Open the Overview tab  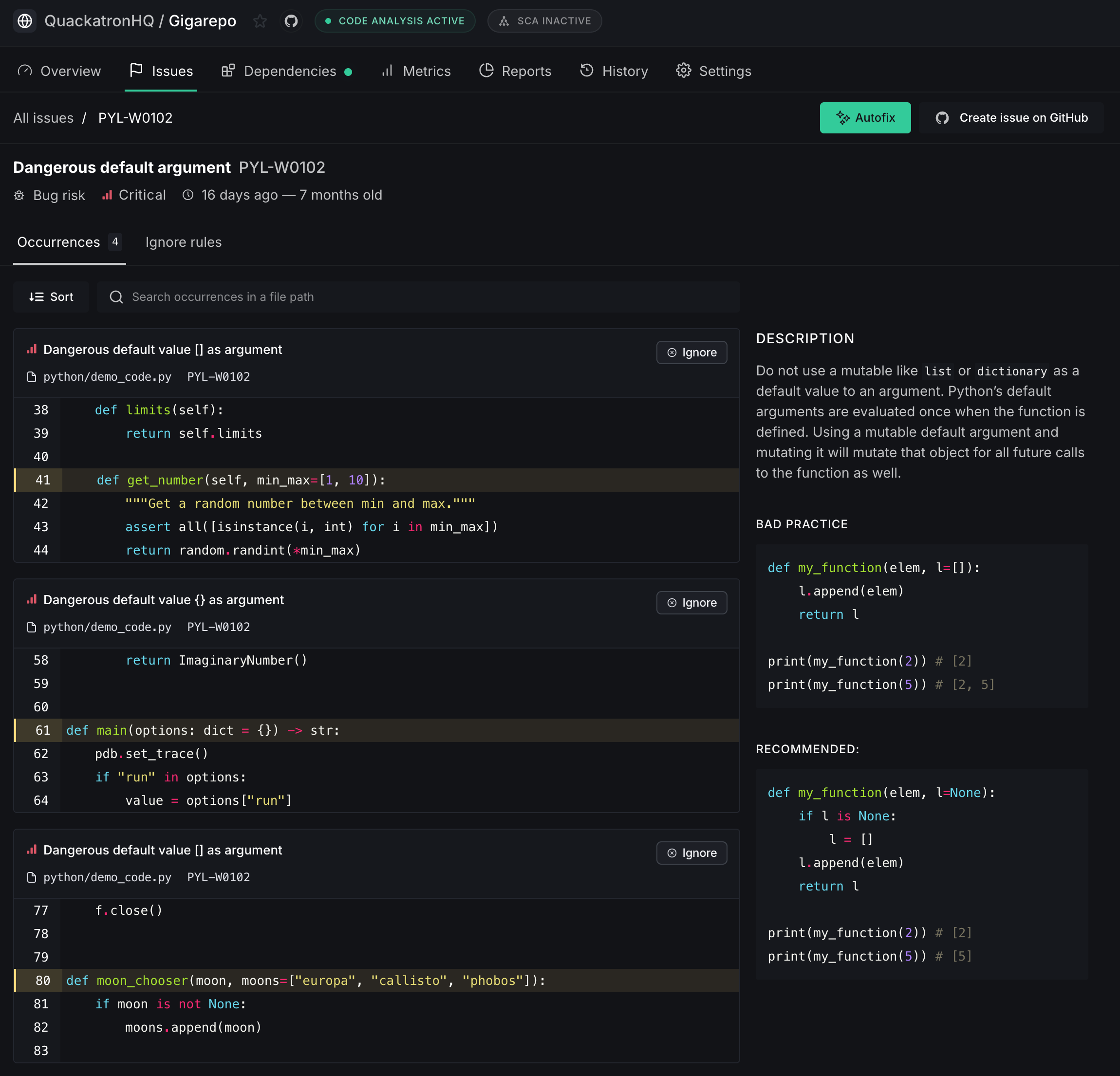pos(59,71)
